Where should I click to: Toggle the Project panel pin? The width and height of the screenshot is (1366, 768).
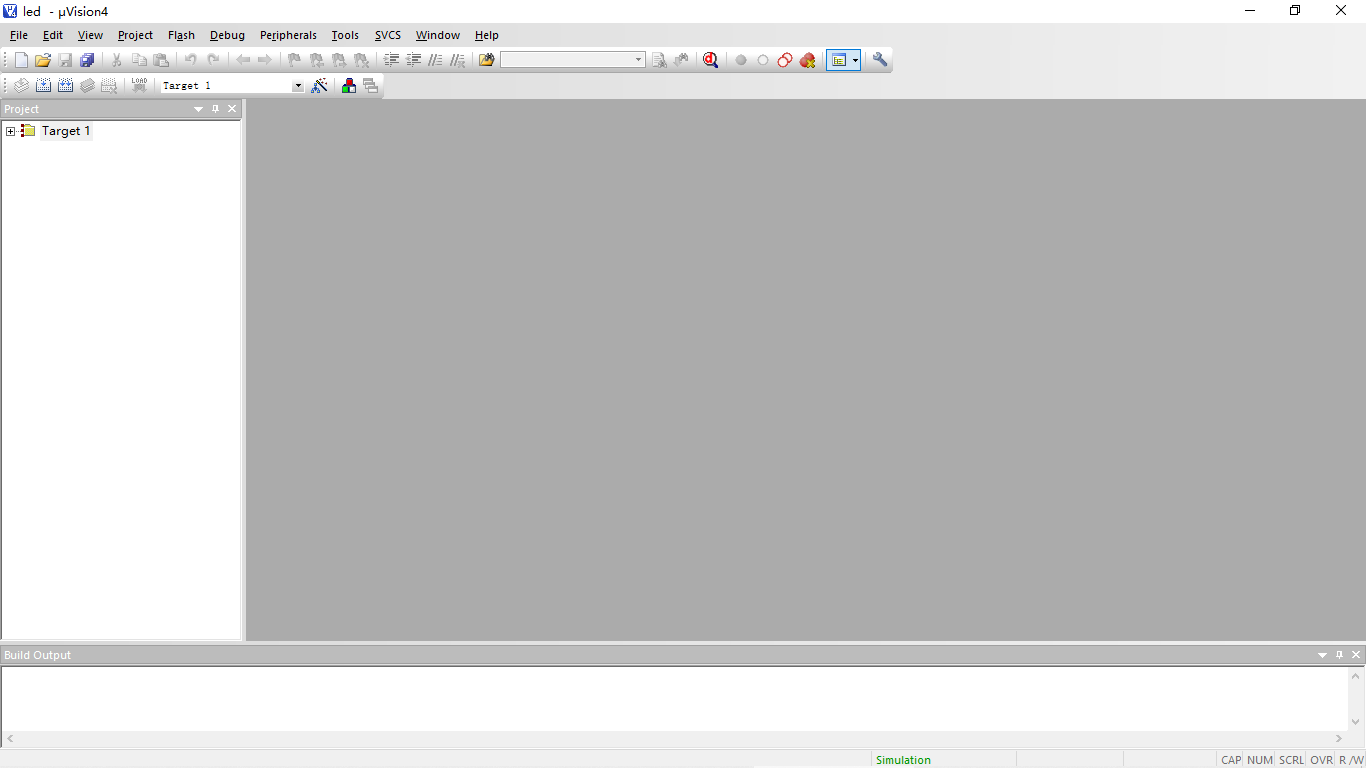(x=215, y=109)
